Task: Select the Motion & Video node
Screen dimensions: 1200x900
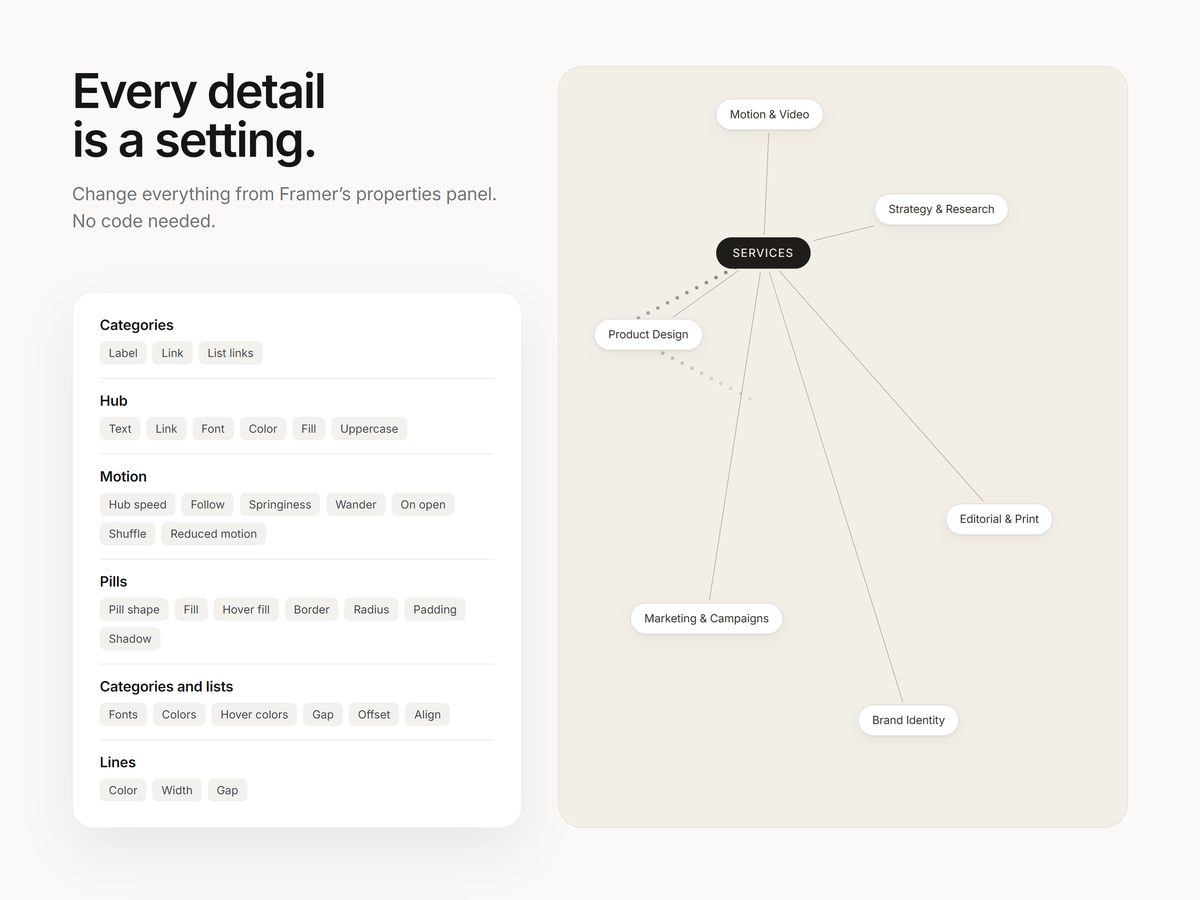Action: pos(769,114)
